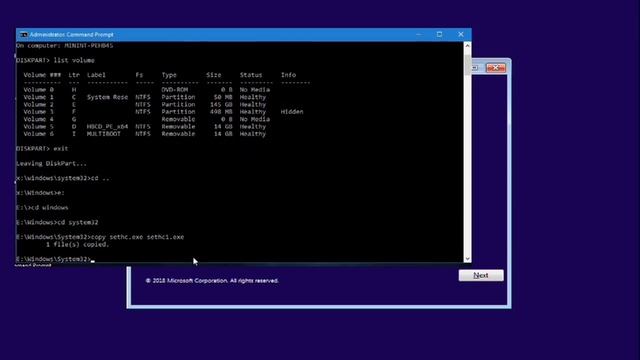Click the 'cd ..' command line
The width and height of the screenshot is (640, 360).
click(x=62, y=178)
